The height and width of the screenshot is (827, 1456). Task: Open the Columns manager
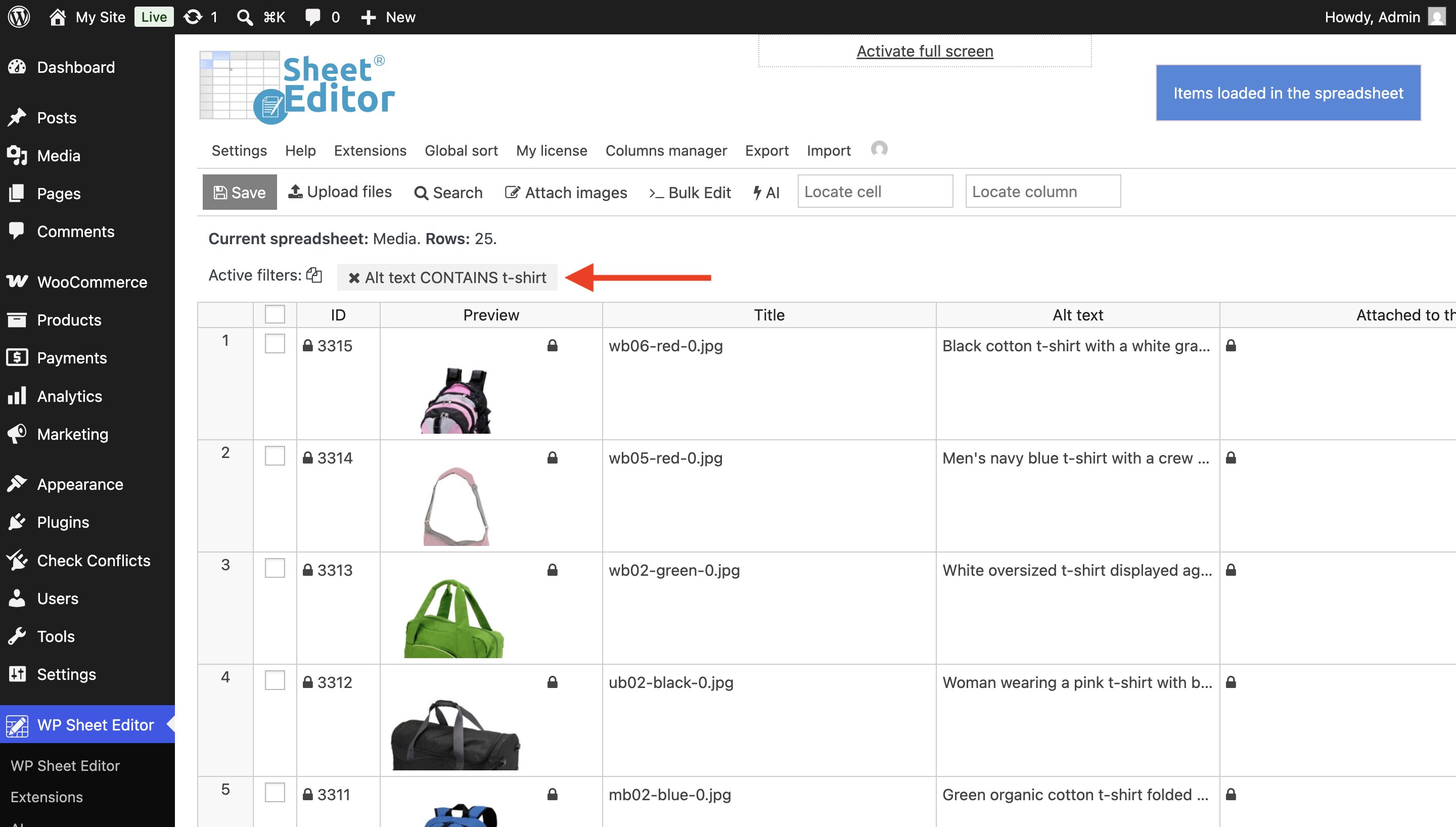point(666,151)
